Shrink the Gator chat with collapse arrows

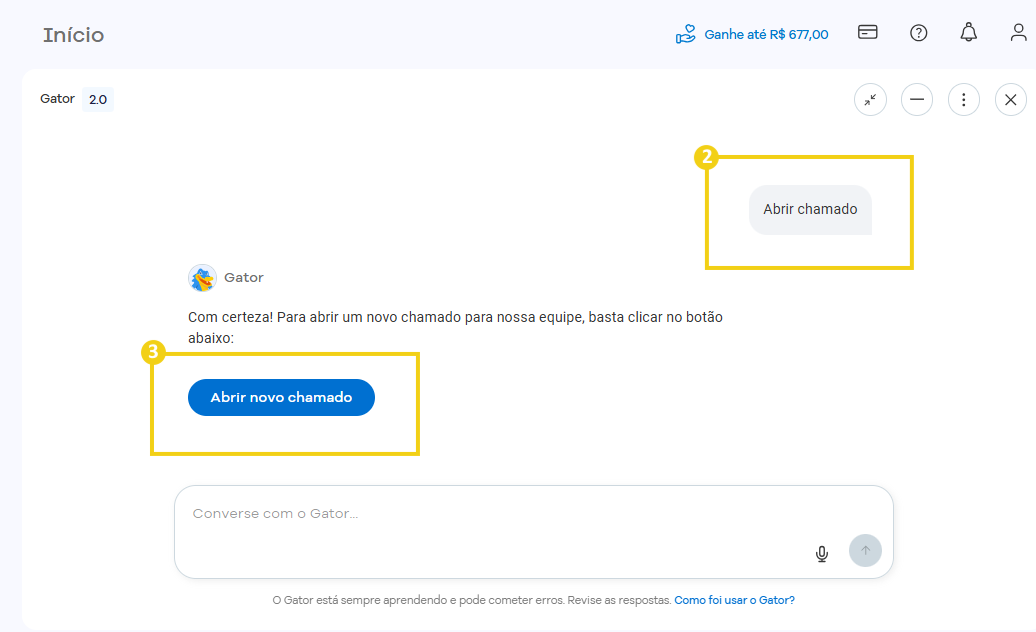tap(870, 100)
